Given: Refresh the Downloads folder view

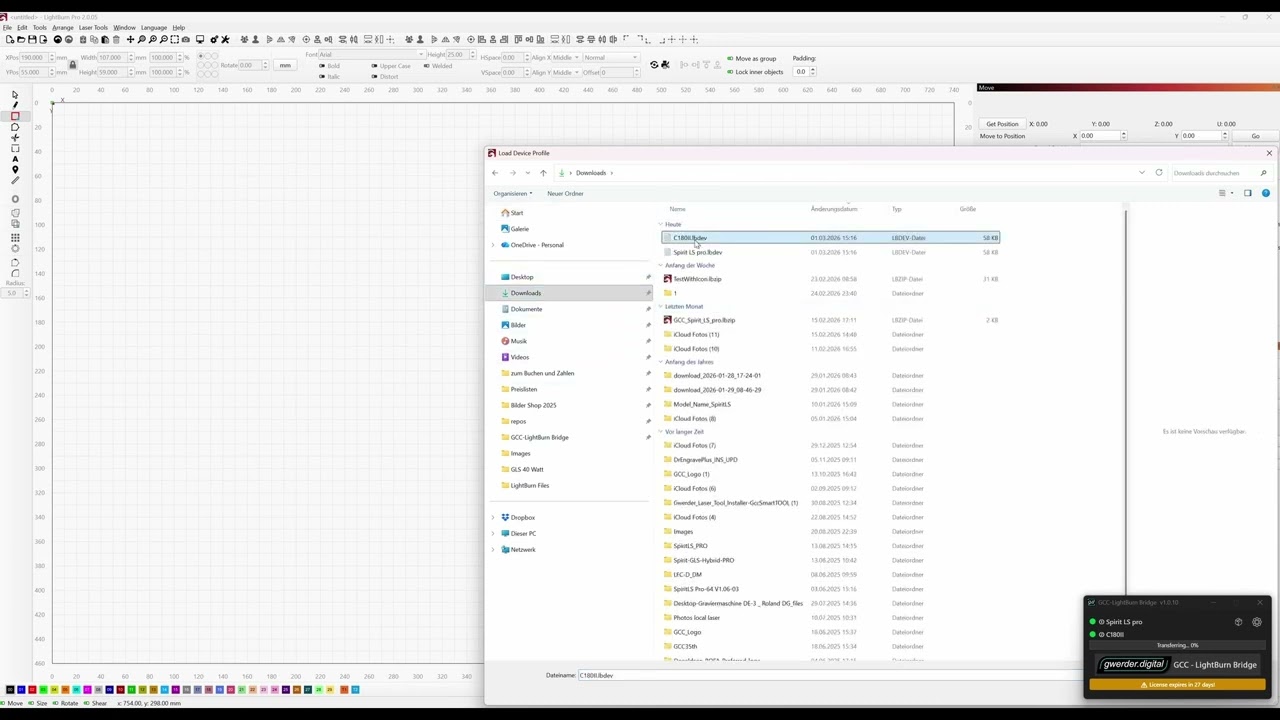Looking at the screenshot, I should click(x=1159, y=173).
